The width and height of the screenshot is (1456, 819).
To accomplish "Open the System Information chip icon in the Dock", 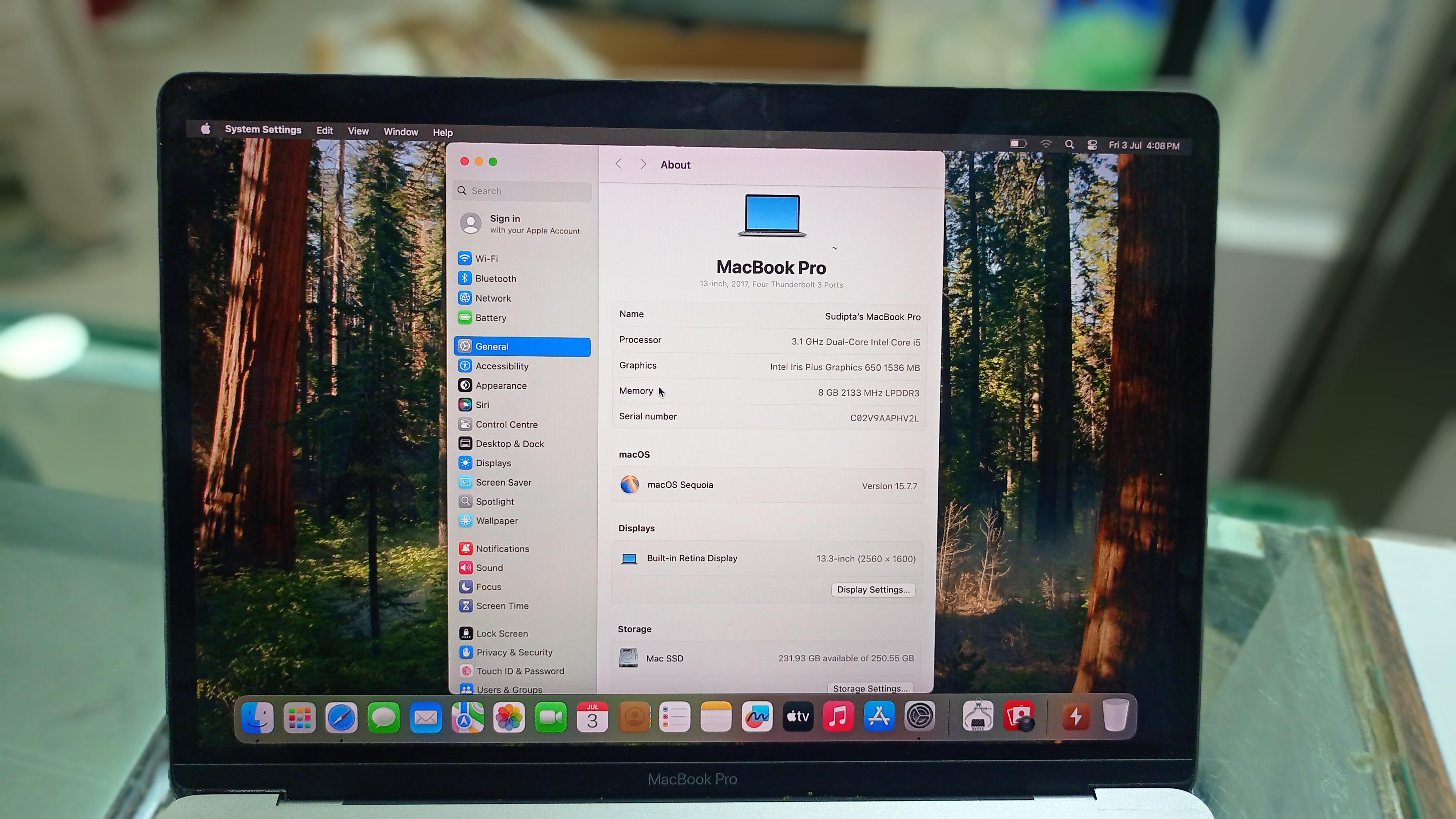I will (978, 716).
